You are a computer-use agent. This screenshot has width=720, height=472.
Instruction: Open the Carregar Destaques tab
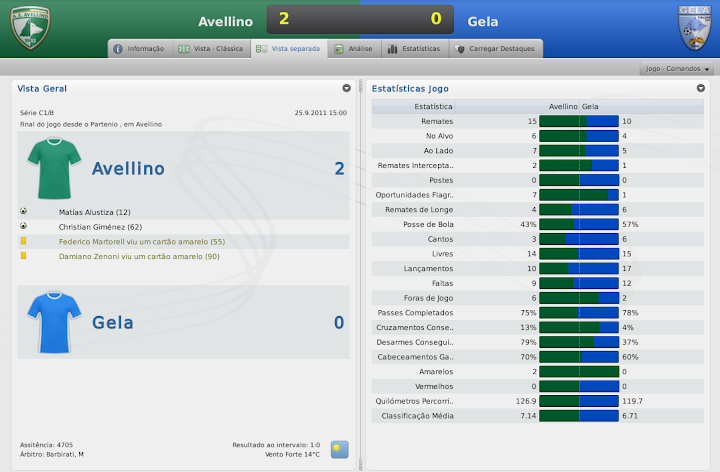coord(494,48)
